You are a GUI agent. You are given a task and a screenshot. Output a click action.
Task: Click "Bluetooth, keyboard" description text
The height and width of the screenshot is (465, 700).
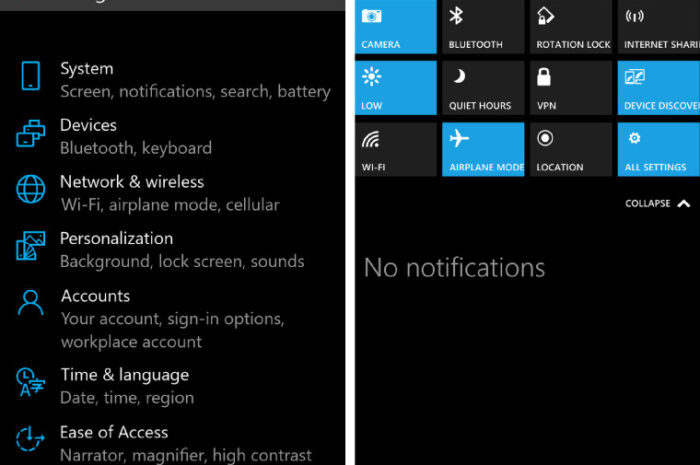pyautogui.click(x=136, y=148)
